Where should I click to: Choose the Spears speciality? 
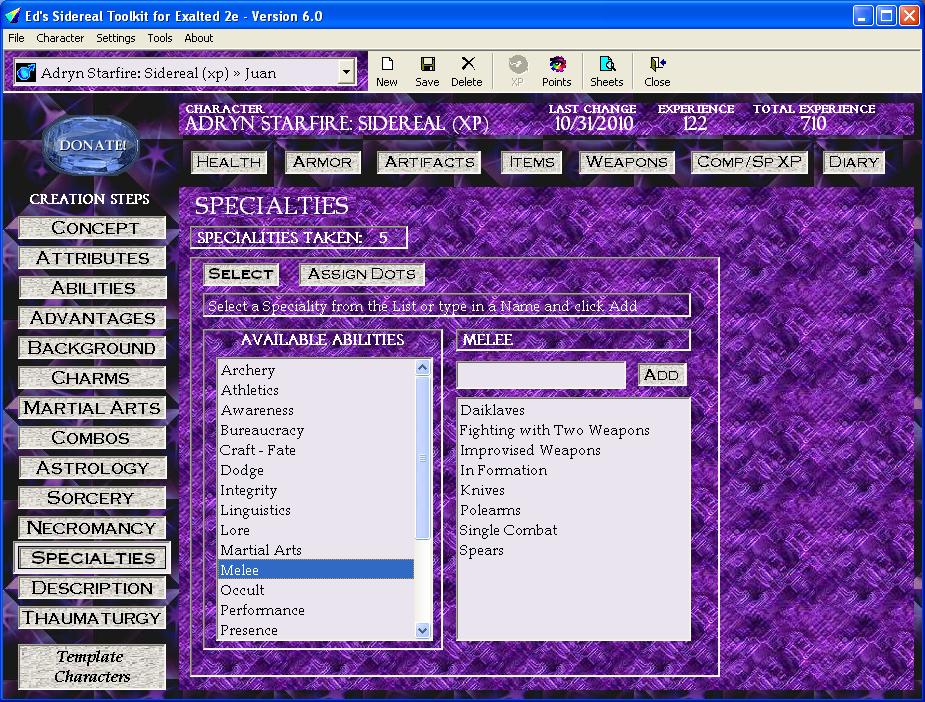[573, 550]
